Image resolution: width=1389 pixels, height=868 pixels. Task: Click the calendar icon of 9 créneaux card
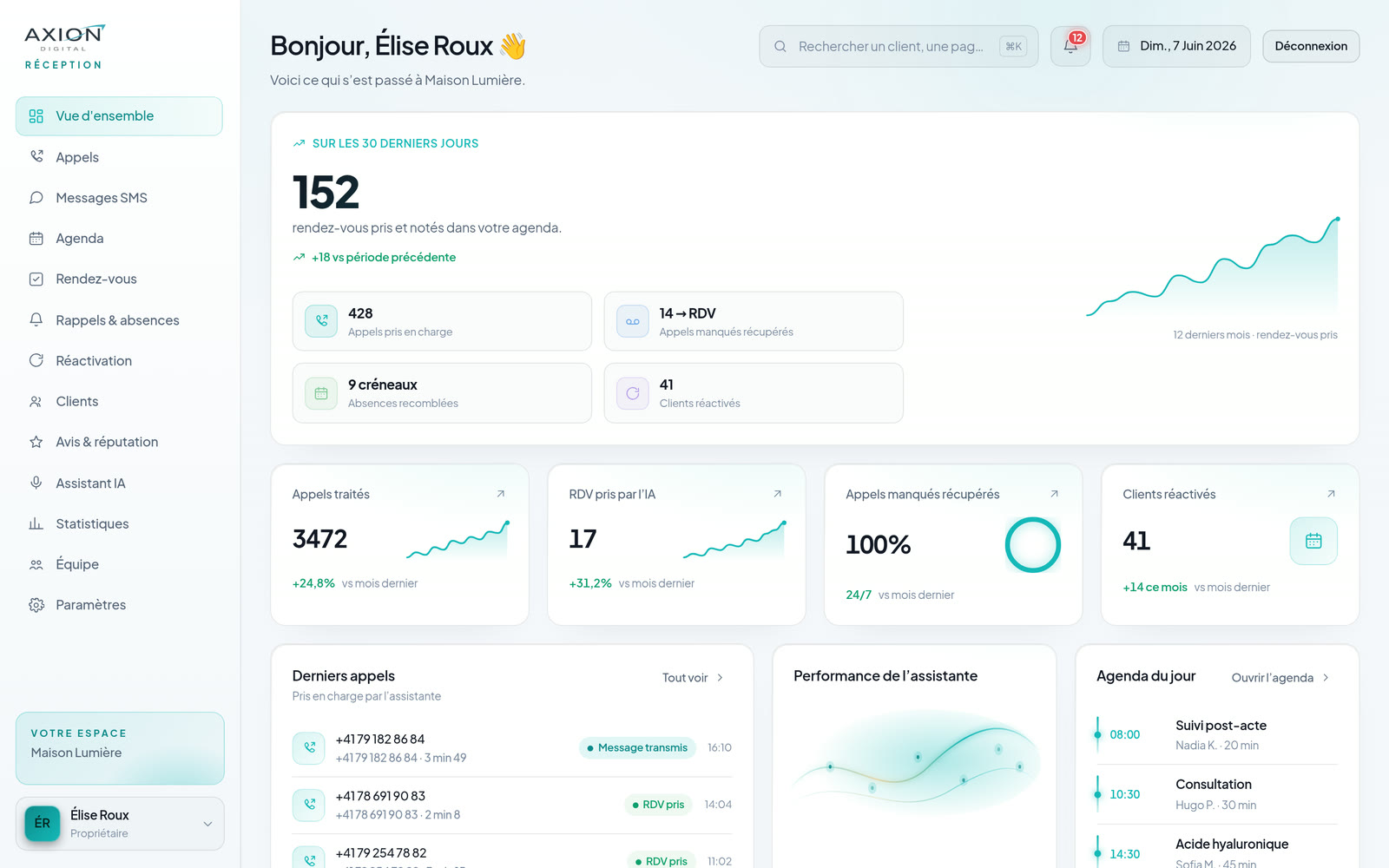coord(321,393)
